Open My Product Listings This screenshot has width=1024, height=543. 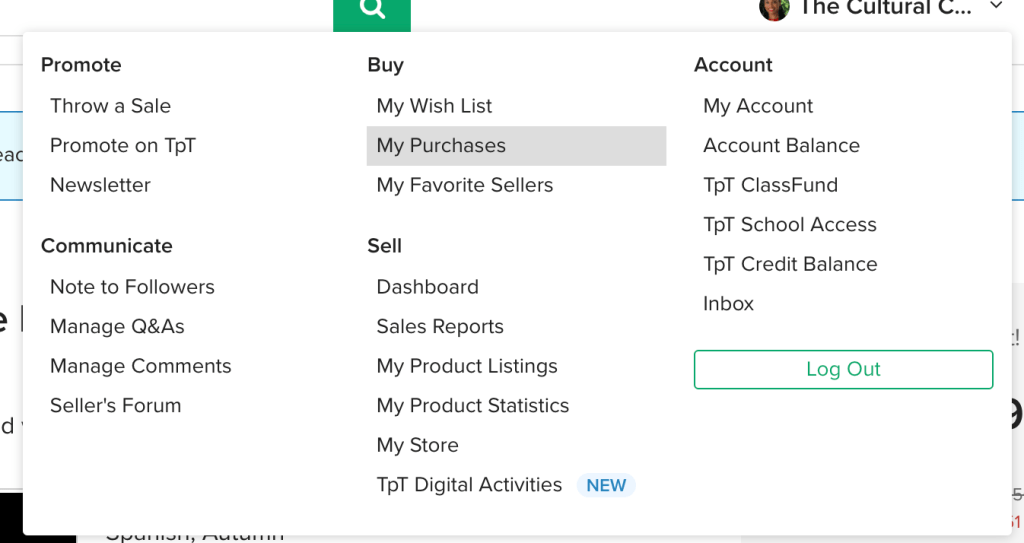pyautogui.click(x=466, y=367)
